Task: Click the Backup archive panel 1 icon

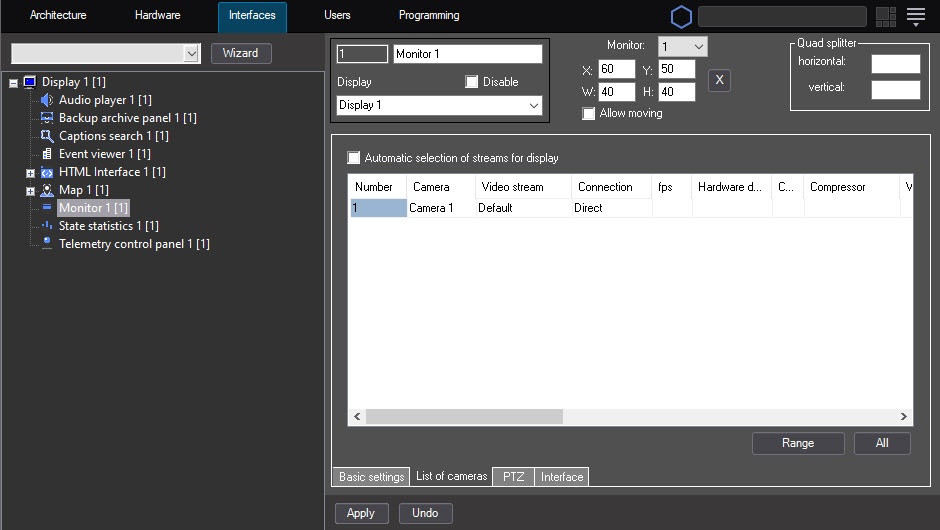Action: (x=46, y=118)
